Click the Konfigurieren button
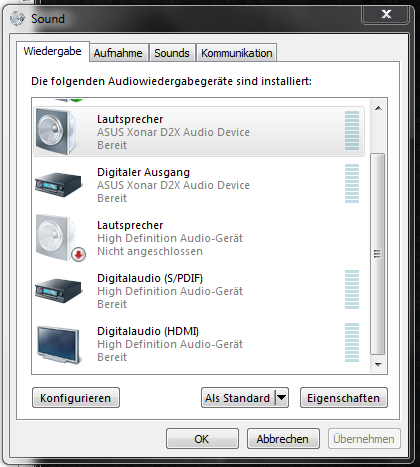420x467 pixels. coord(76,398)
